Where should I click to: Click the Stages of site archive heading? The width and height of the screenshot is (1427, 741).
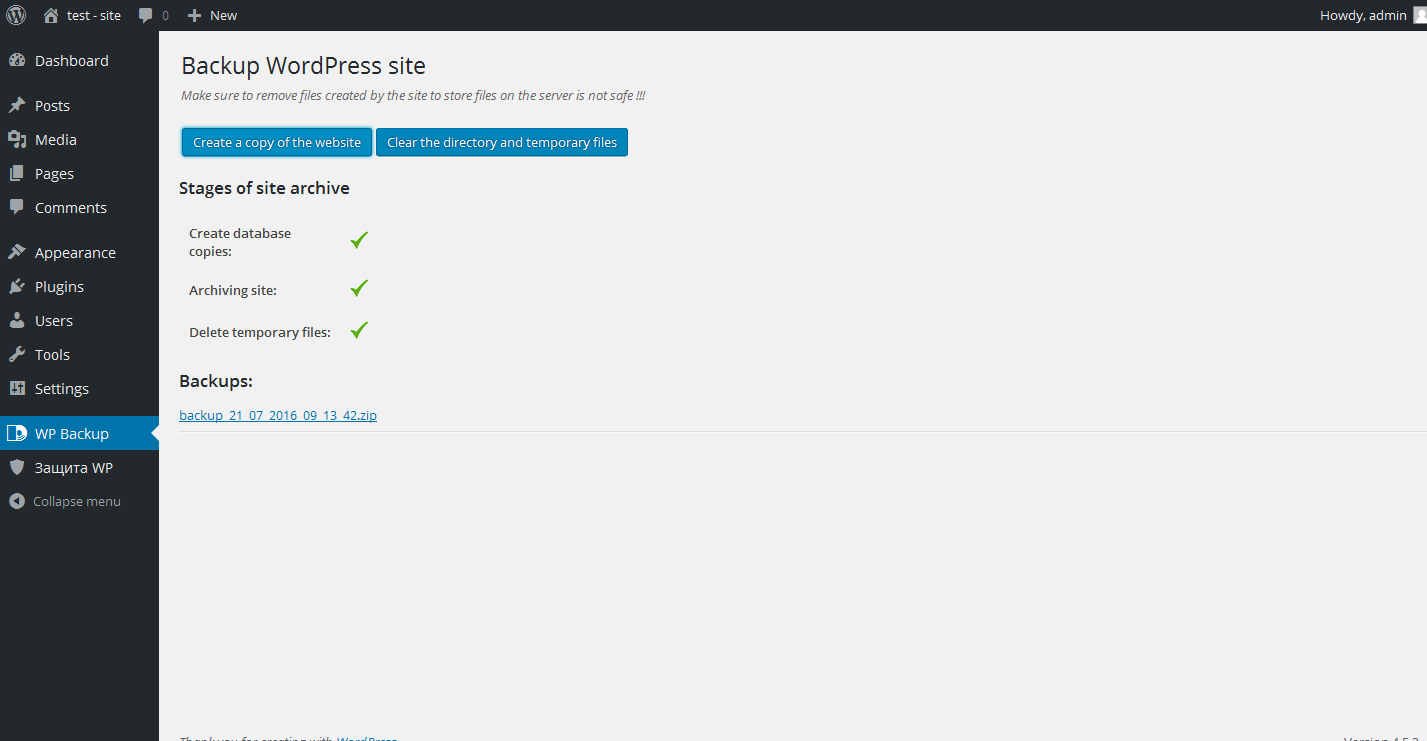click(x=264, y=188)
